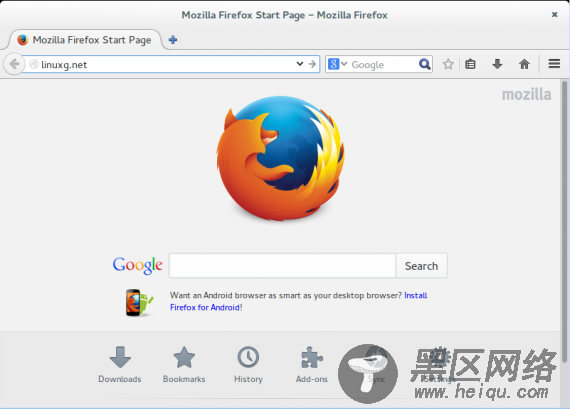Click the Go arrow in address bar
Screen dimensions: 570x409
[x=312, y=64]
